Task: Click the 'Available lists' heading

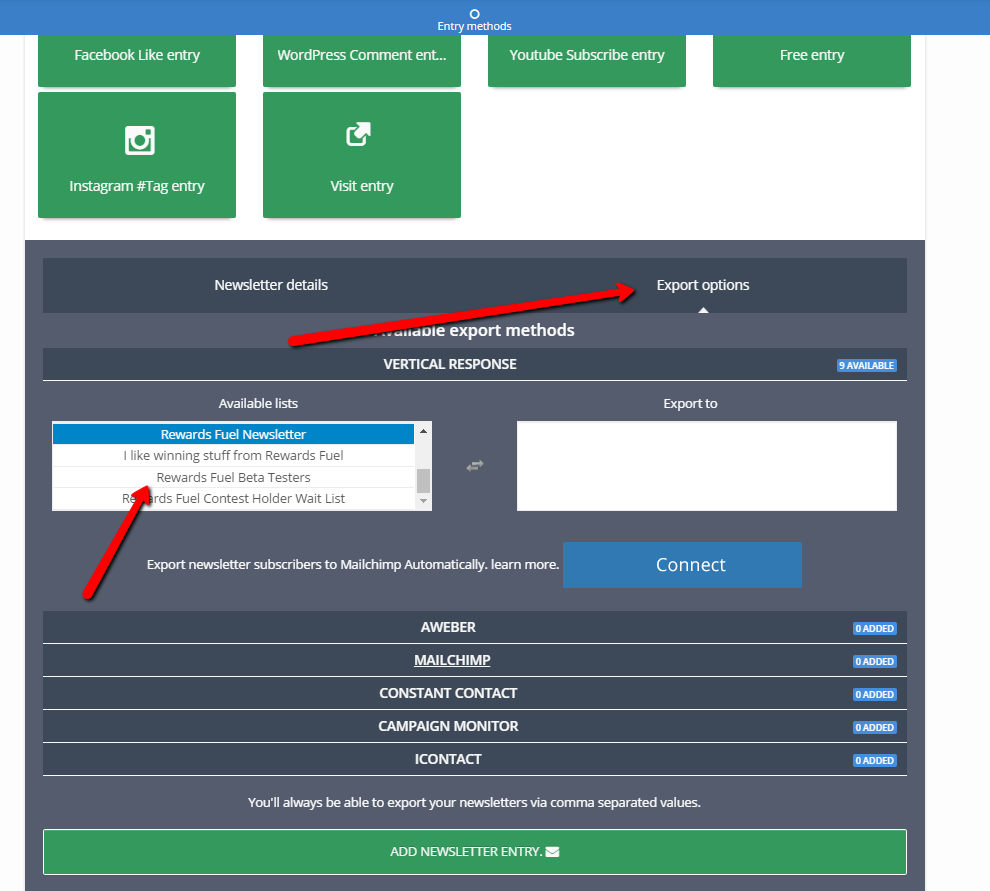Action: coord(258,404)
